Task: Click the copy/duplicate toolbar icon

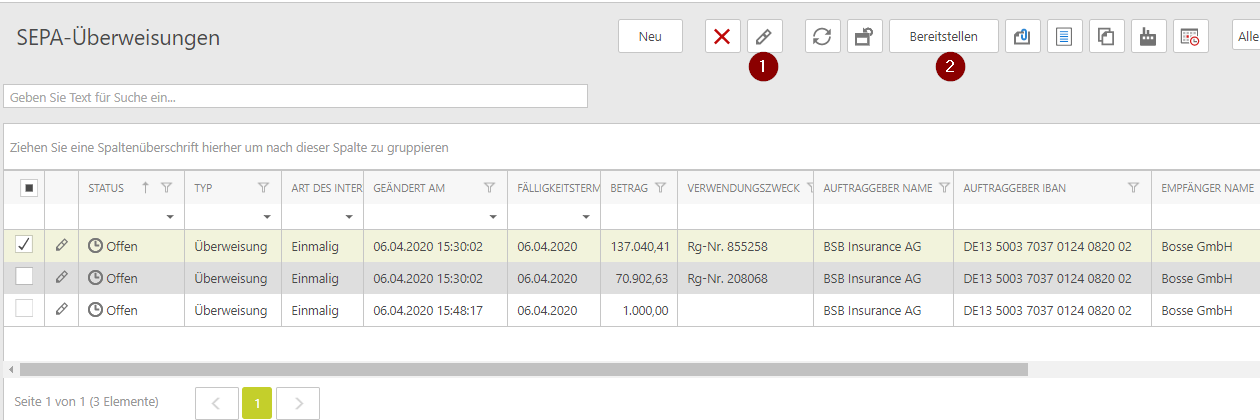Action: 1106,37
